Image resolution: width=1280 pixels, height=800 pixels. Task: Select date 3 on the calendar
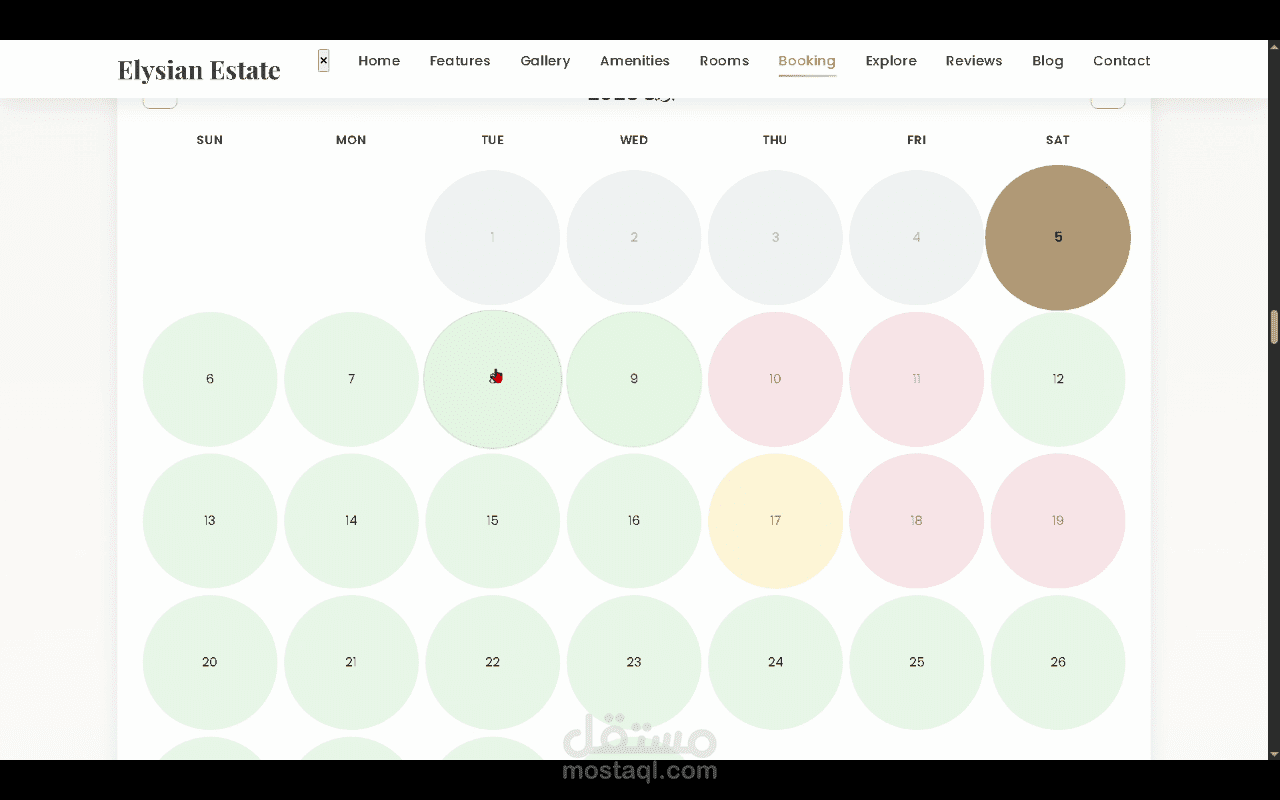pyautogui.click(x=775, y=237)
